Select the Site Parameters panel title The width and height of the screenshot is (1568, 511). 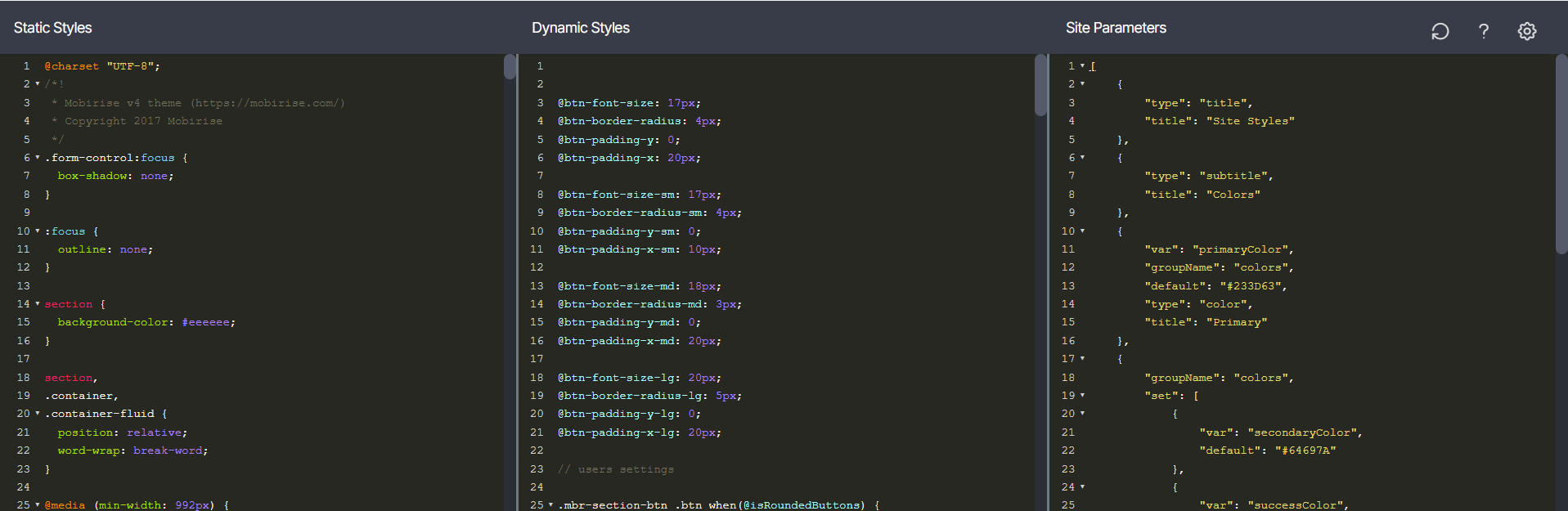pos(1115,28)
